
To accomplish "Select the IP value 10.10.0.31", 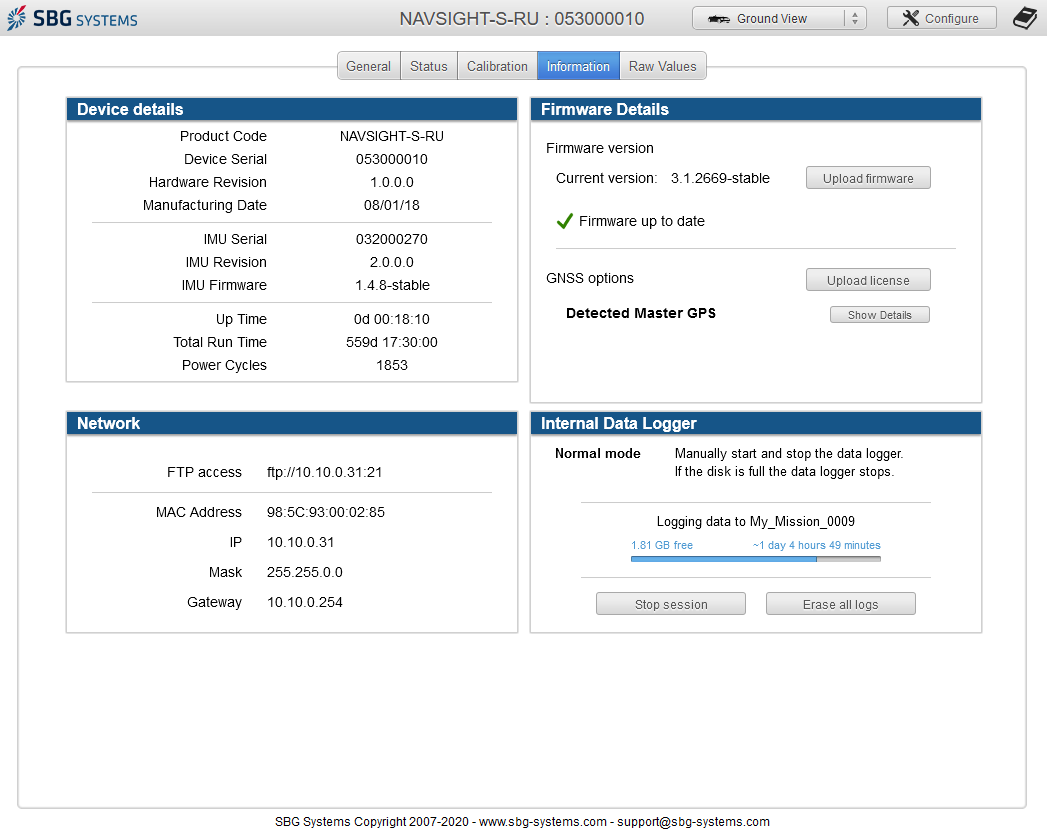I will click(x=300, y=542).
